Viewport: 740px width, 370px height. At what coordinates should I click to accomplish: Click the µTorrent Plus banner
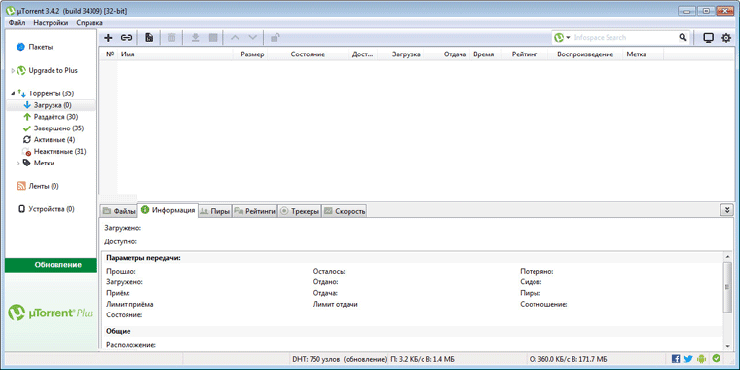[51, 312]
